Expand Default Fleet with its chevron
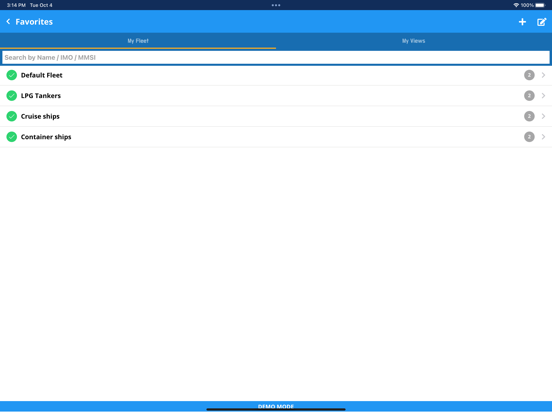 click(543, 75)
